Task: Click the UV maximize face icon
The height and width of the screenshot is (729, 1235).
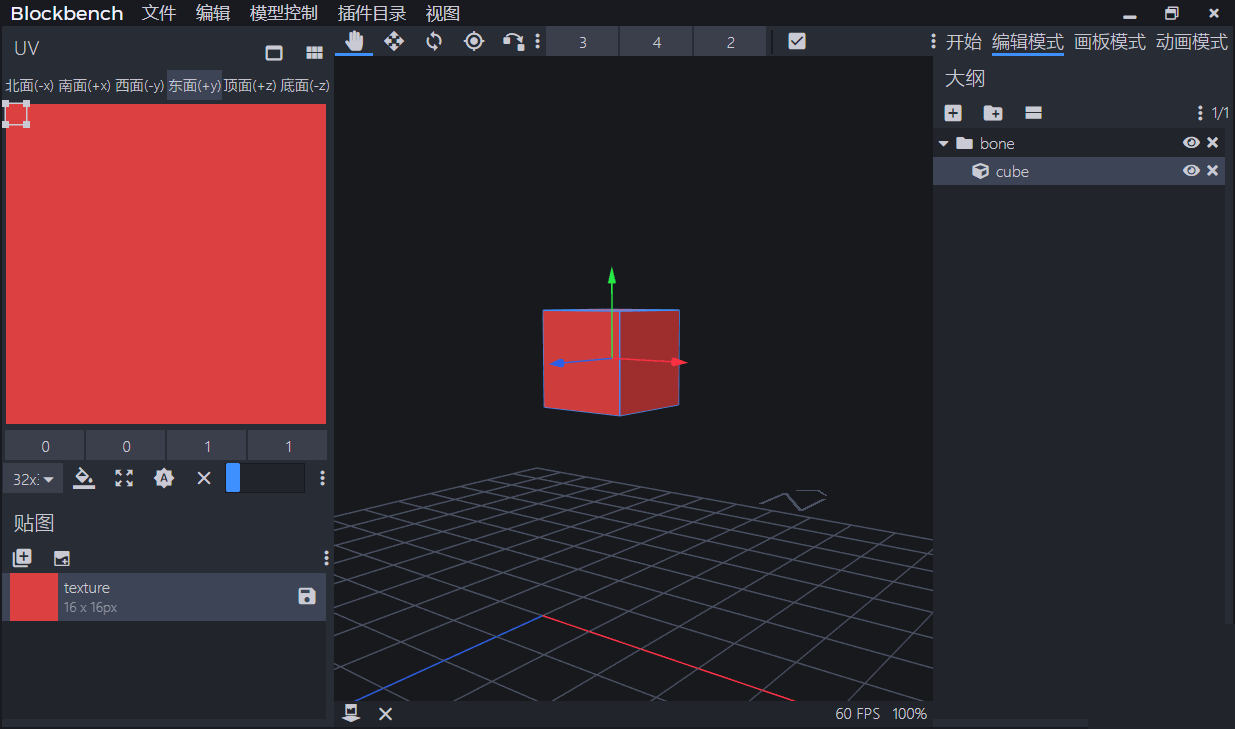Action: click(124, 478)
